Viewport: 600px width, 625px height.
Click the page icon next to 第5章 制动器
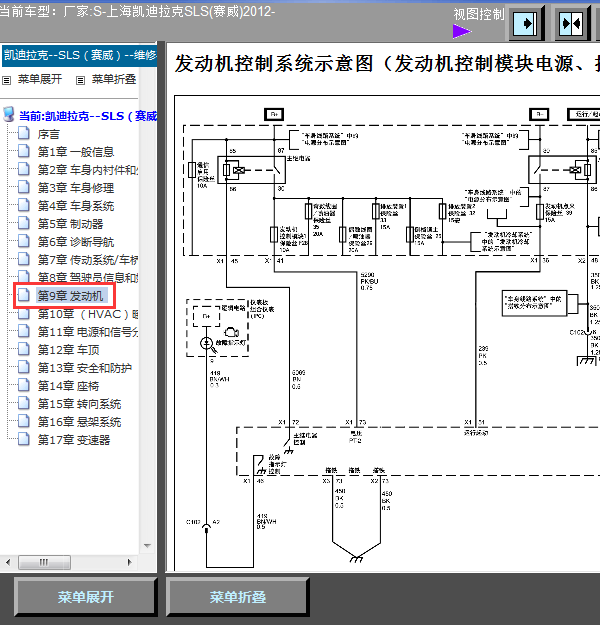[x=24, y=223]
